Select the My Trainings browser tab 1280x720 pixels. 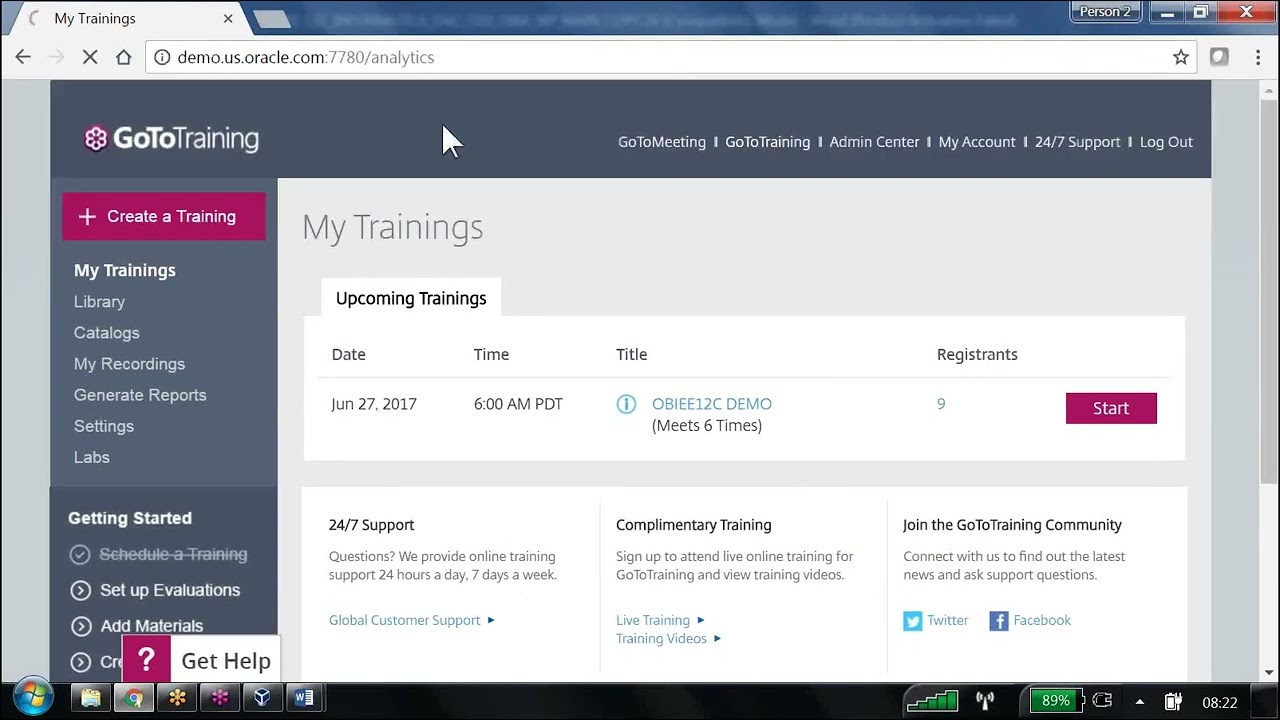point(130,18)
